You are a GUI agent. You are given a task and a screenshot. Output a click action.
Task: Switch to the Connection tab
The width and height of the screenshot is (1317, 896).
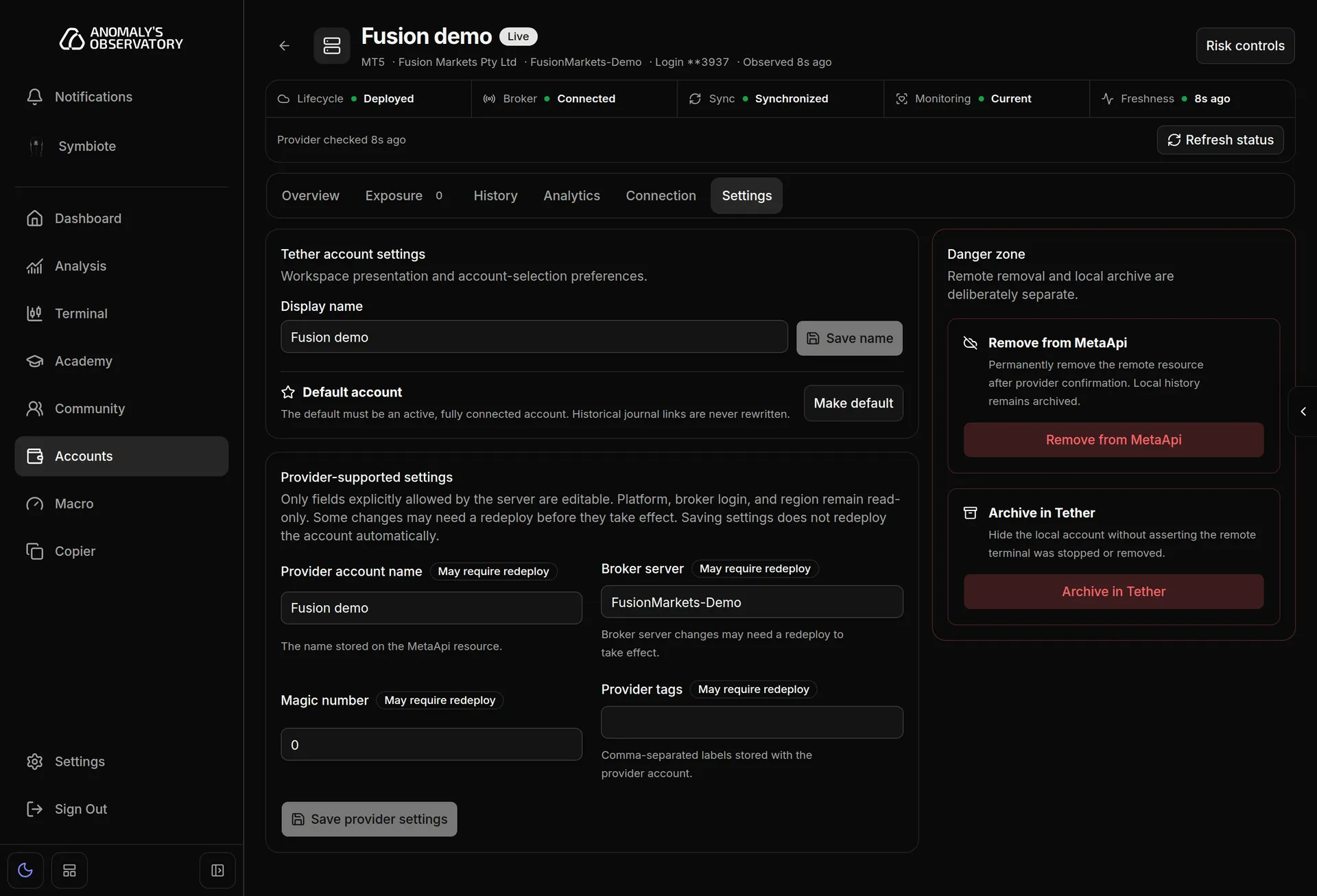[661, 196]
